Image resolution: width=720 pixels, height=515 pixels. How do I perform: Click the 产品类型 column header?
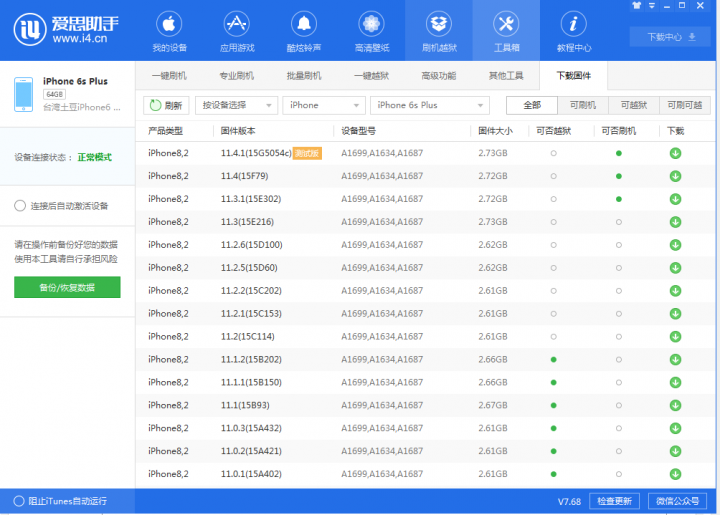tap(165, 131)
